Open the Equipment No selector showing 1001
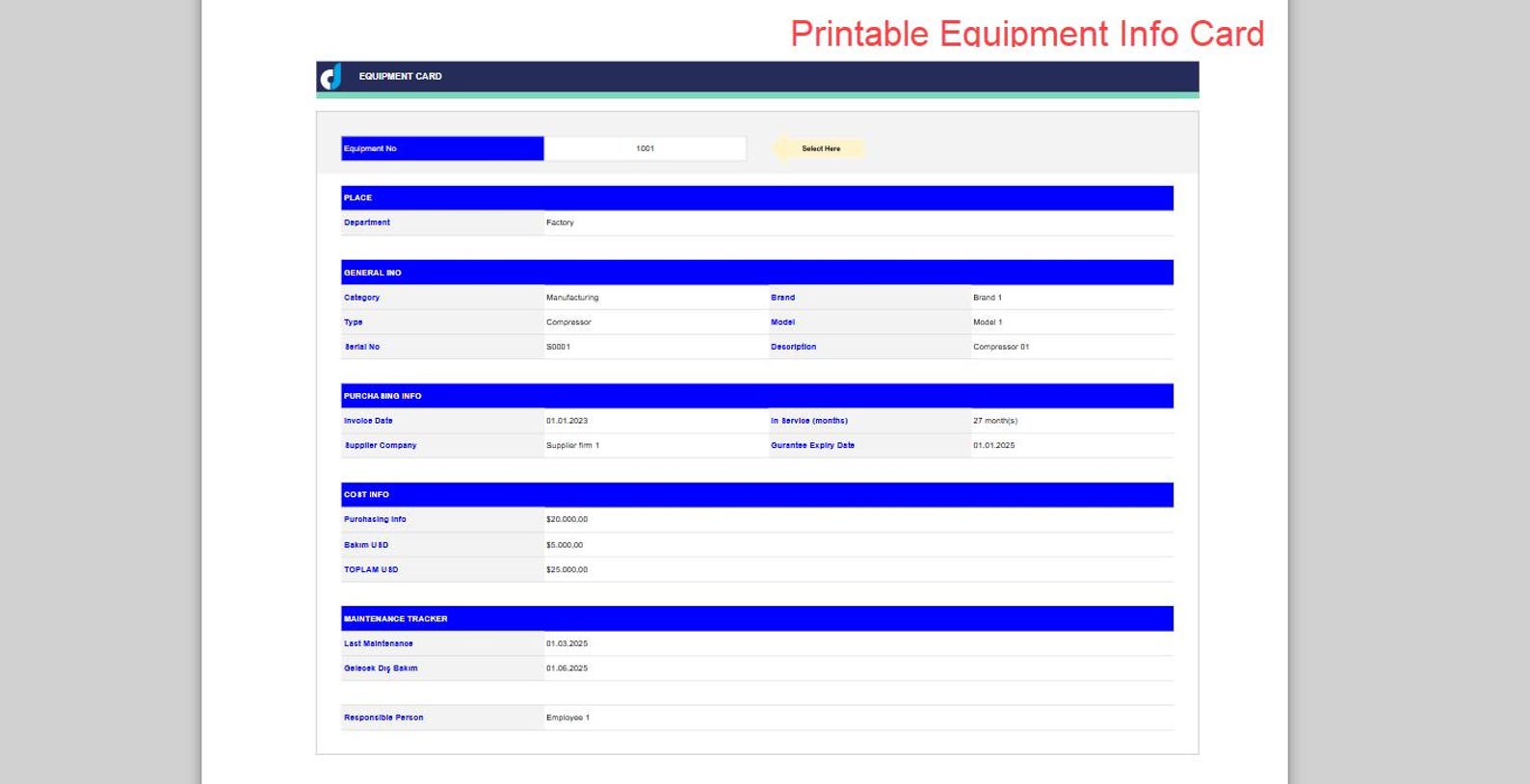This screenshot has height=784, width=1530. pyautogui.click(x=645, y=148)
